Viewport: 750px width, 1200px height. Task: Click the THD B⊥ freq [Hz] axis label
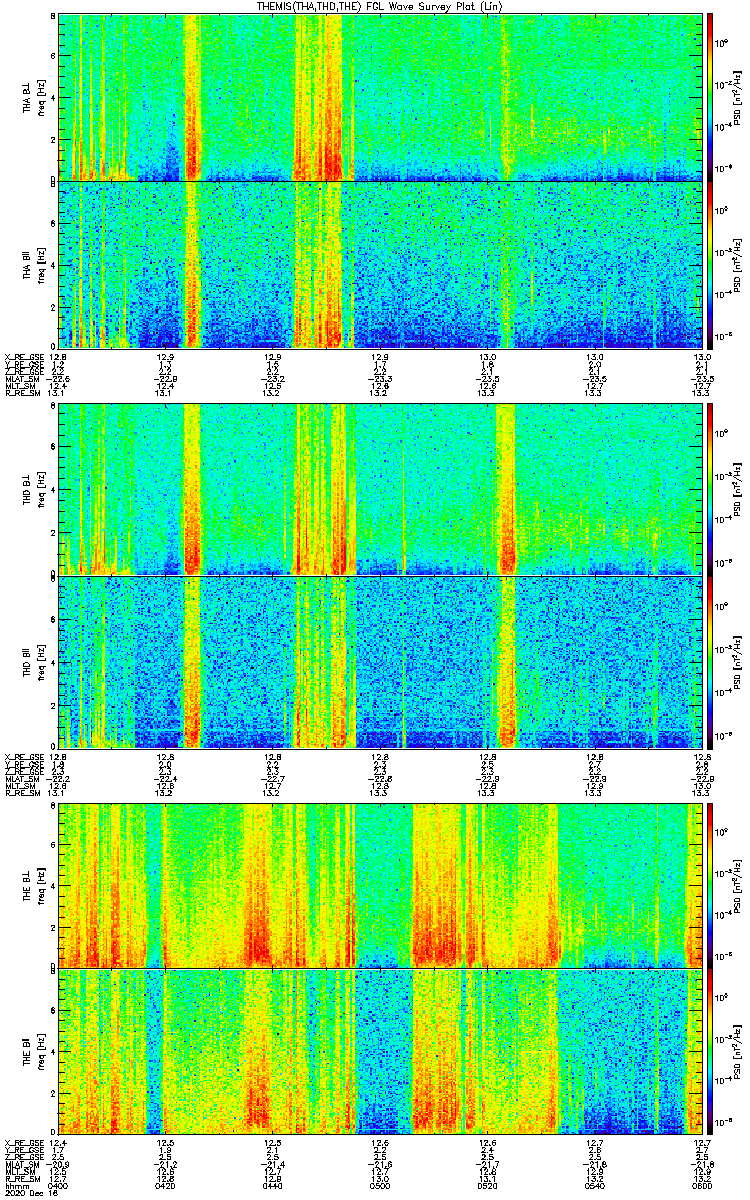[38, 490]
